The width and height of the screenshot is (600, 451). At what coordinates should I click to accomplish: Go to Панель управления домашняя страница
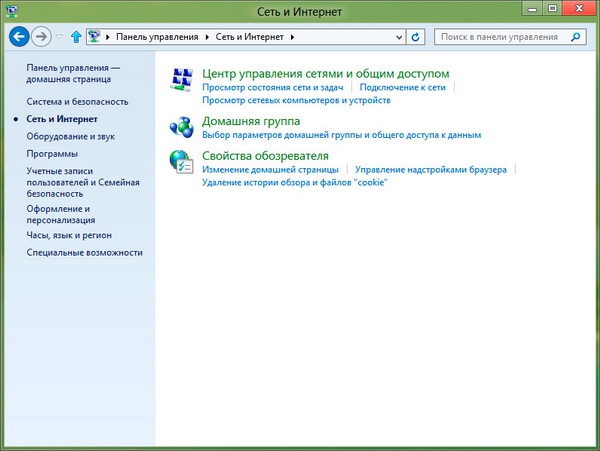(x=72, y=73)
